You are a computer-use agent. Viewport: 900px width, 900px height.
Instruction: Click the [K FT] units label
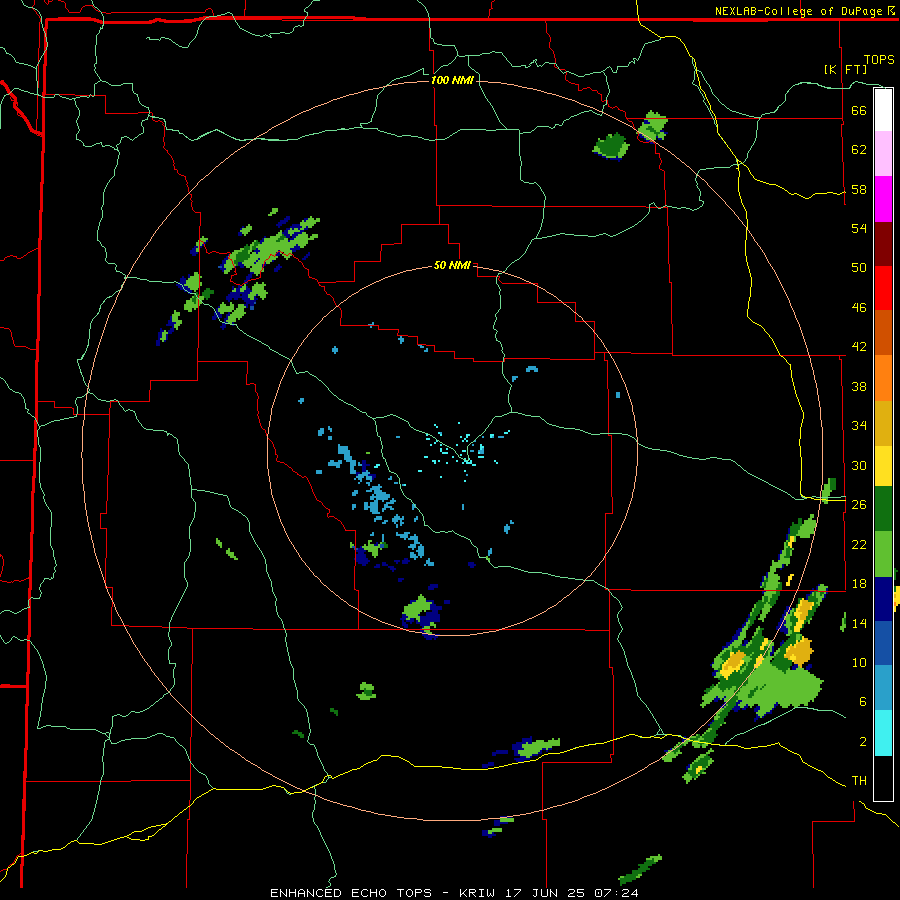pos(845,69)
